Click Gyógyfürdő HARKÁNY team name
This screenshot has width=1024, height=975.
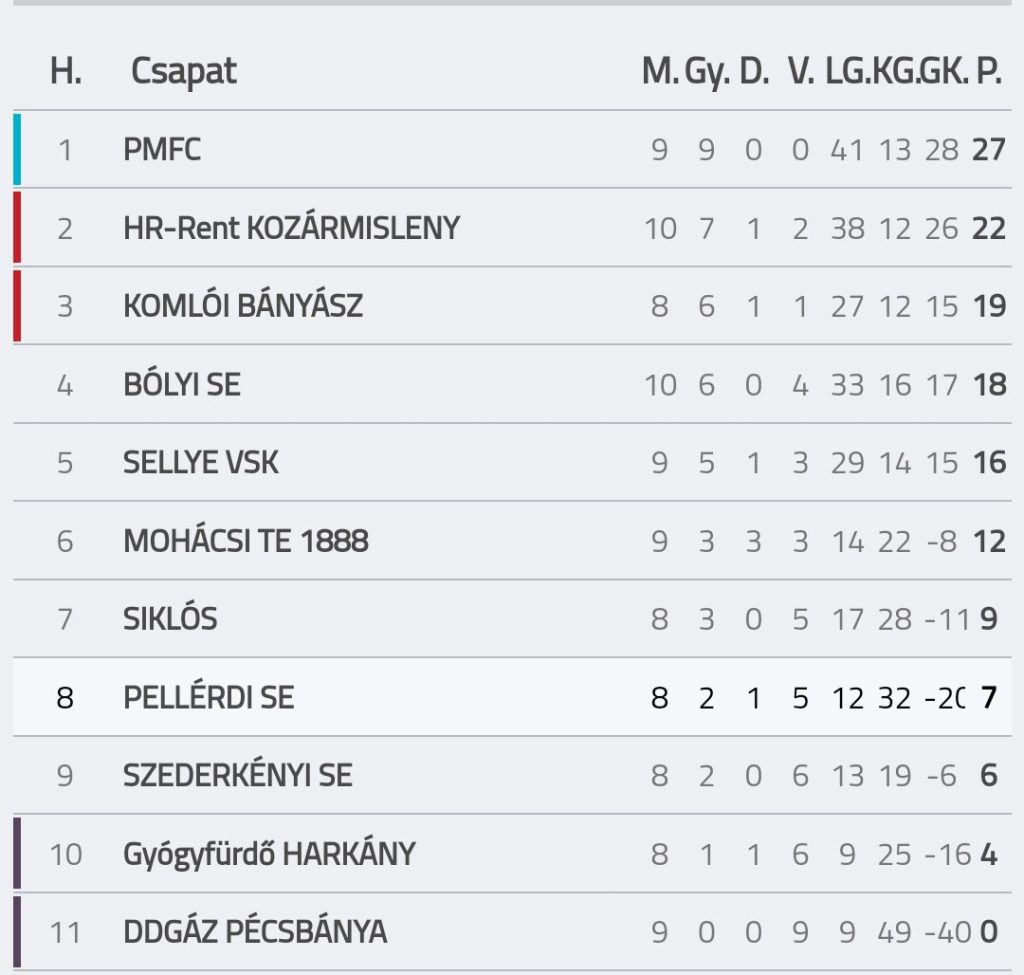[x=269, y=854]
